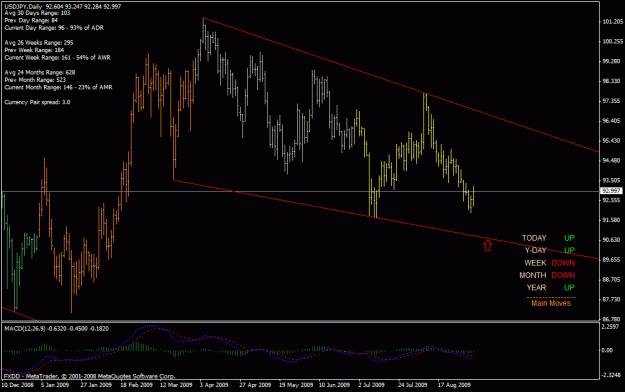The width and height of the screenshot is (625, 392).
Task: Click 'Avg 26 Weeks Range: 295' label
Action: coord(39,43)
